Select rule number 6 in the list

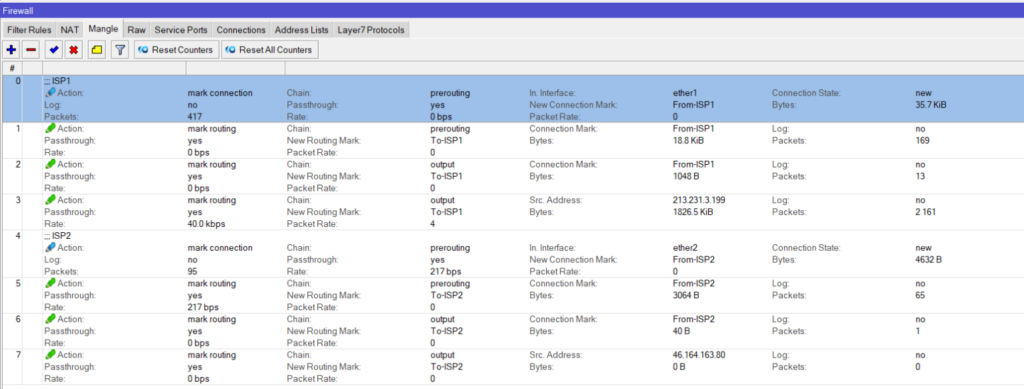tap(512, 332)
